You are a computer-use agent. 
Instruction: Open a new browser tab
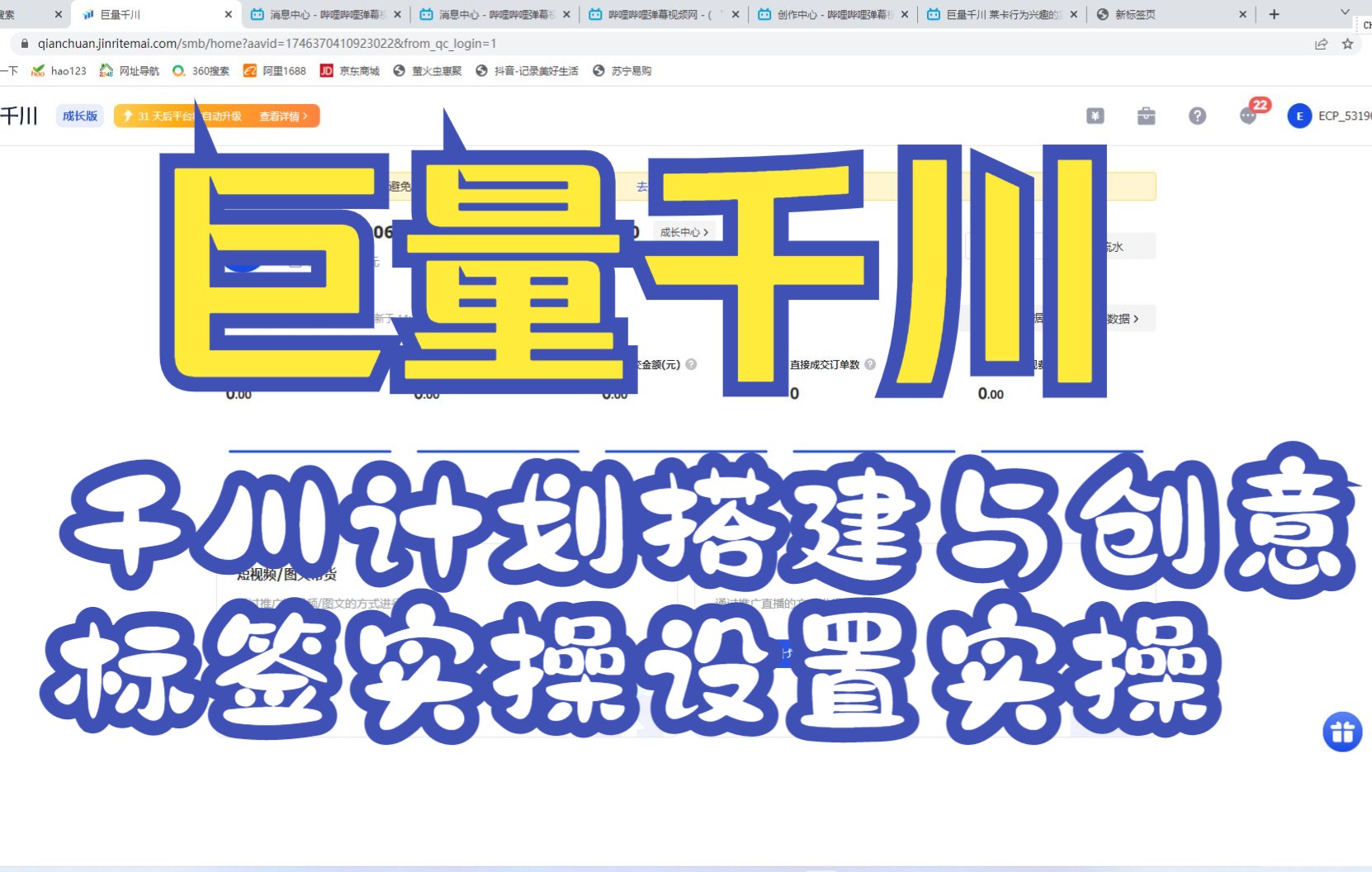(x=1274, y=14)
